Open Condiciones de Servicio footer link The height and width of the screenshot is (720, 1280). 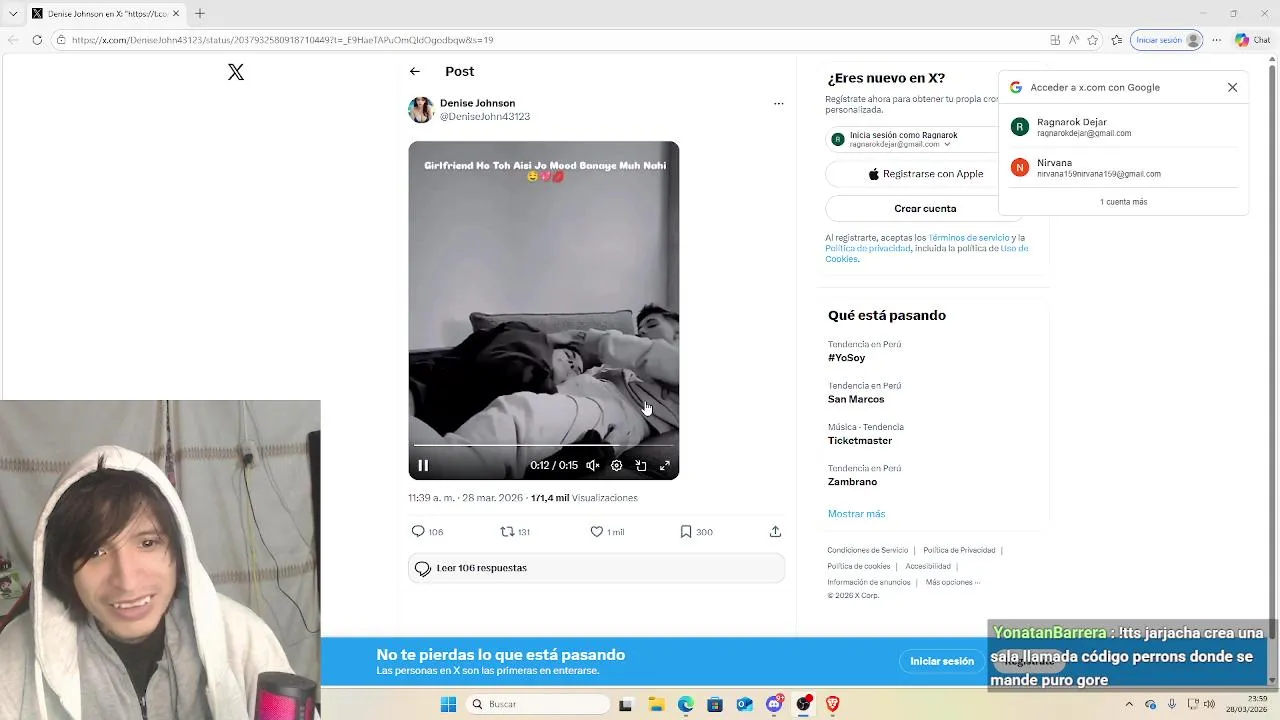click(868, 550)
